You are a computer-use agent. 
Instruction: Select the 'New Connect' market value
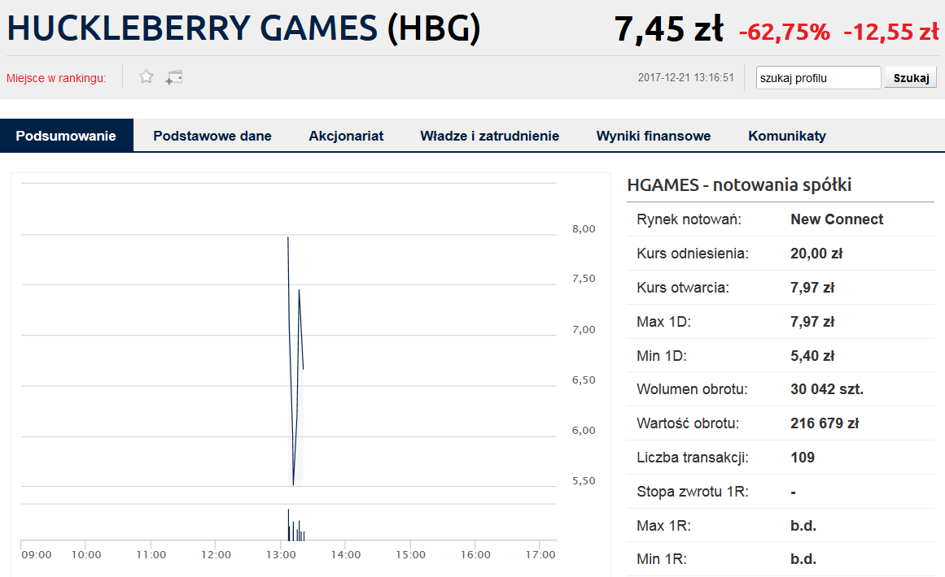pos(837,219)
